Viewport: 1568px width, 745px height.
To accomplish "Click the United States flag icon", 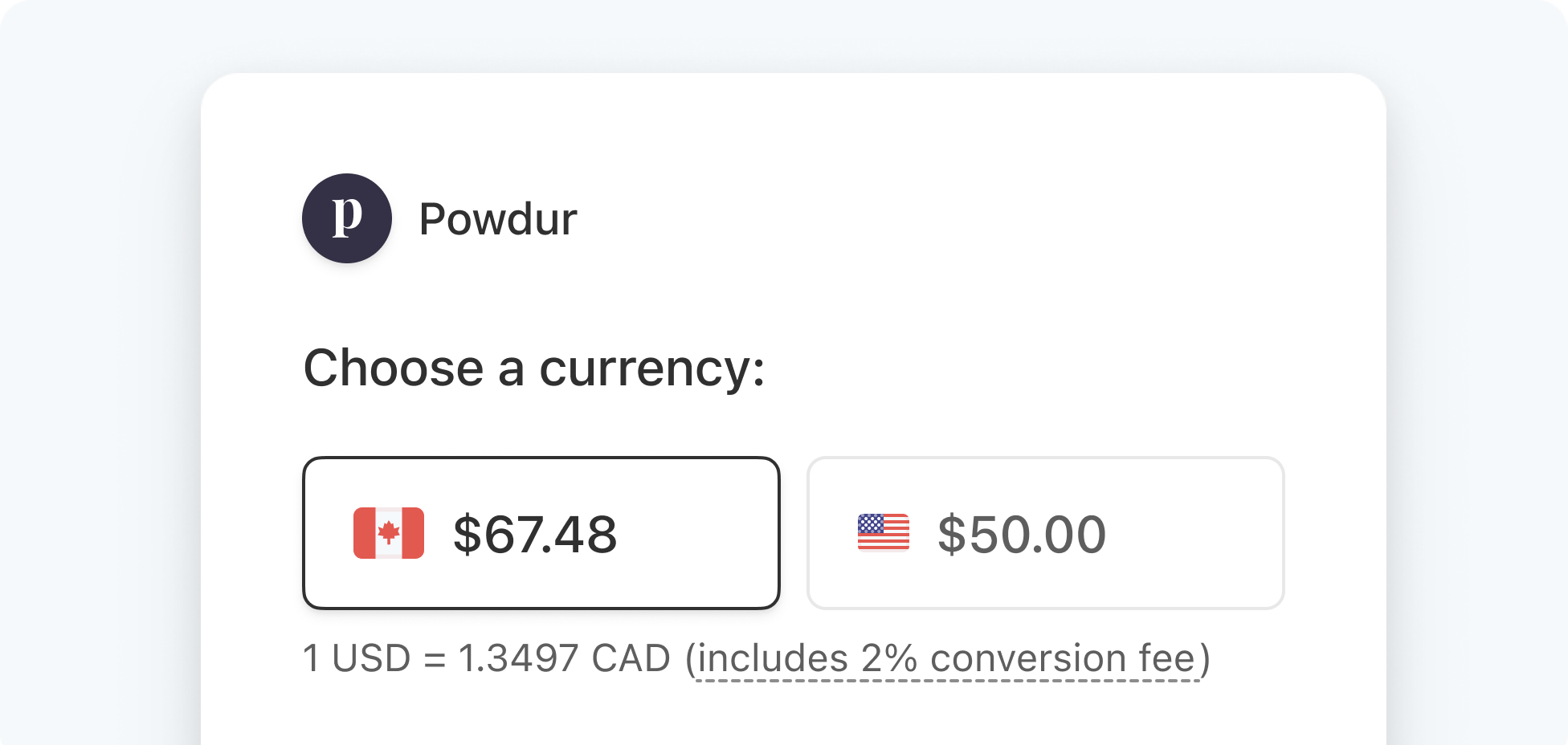I will click(884, 533).
